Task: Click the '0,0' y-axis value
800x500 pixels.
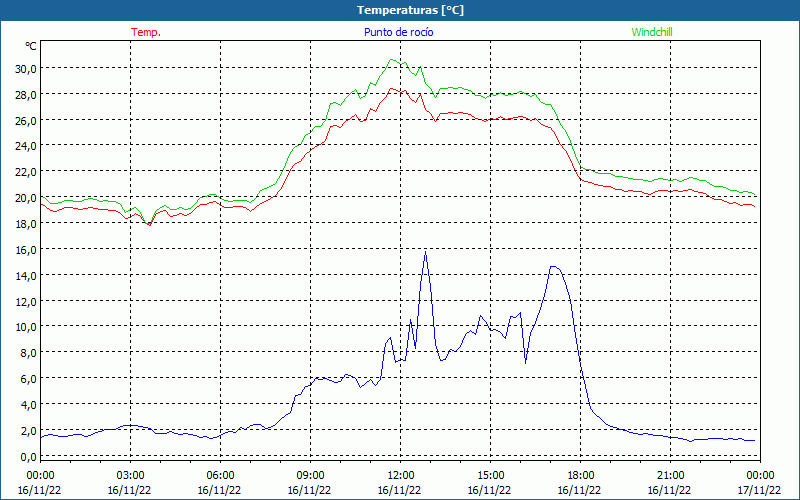Action: coord(28,457)
